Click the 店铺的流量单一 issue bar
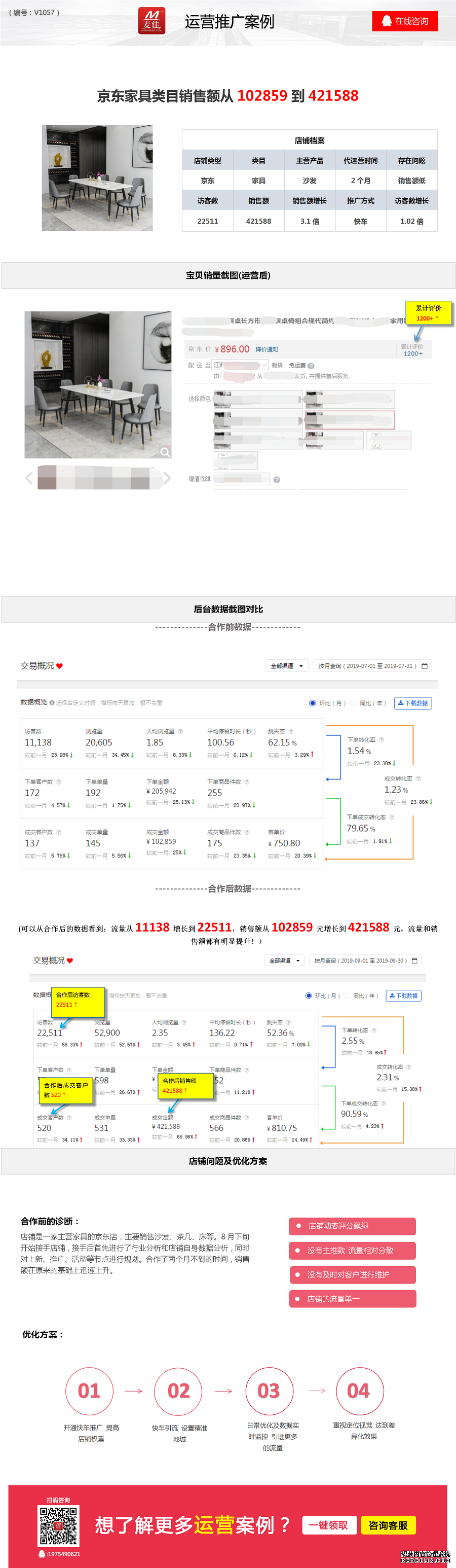 click(x=353, y=1299)
